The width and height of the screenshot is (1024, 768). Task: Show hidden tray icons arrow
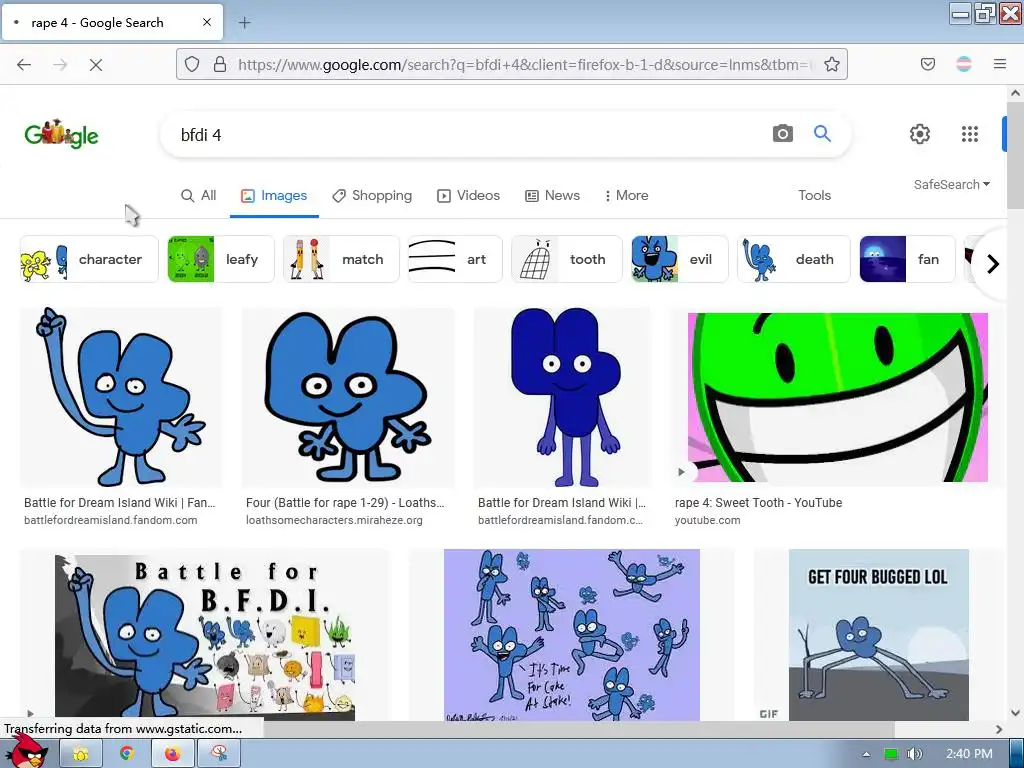click(867, 754)
